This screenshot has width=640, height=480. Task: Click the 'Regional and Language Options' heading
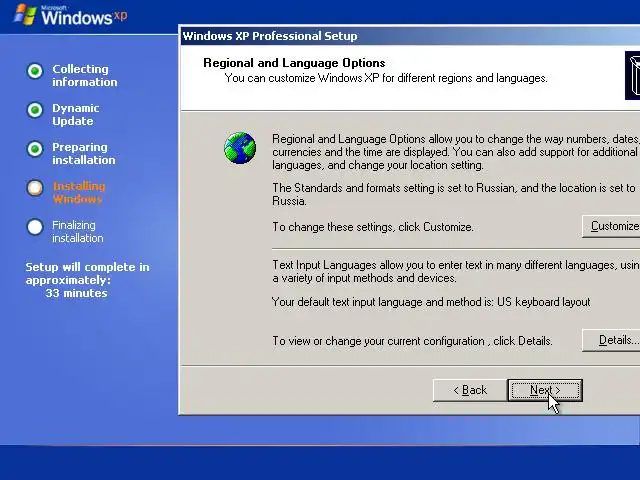coord(294,63)
